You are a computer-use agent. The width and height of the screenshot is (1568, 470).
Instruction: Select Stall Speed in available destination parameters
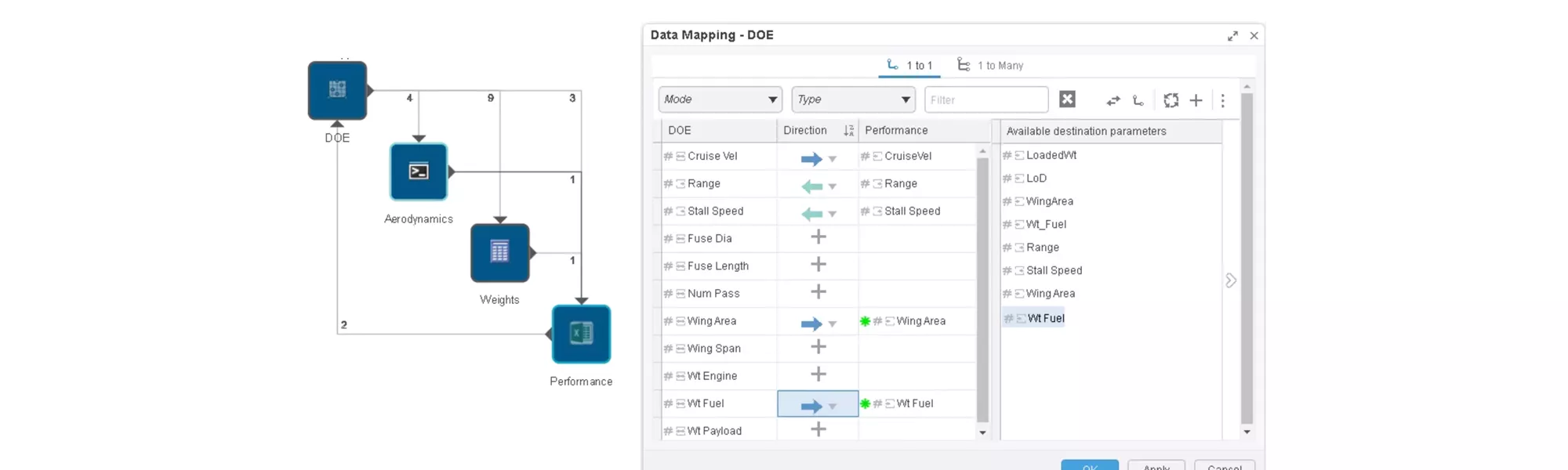pyautogui.click(x=1054, y=270)
